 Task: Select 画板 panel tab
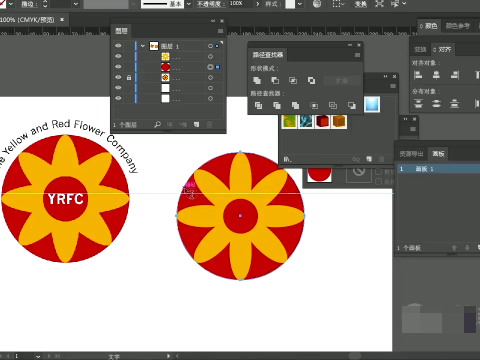tap(438, 154)
